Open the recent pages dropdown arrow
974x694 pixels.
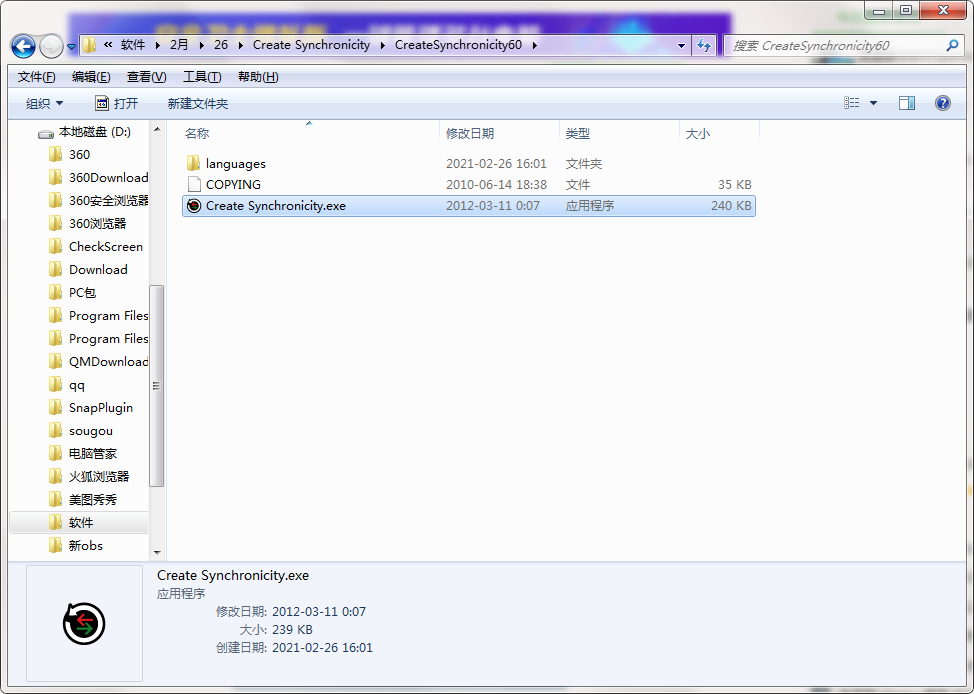coord(71,46)
